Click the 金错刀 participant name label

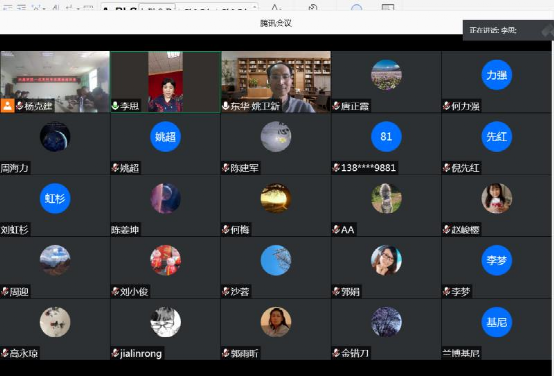pyautogui.click(x=355, y=353)
